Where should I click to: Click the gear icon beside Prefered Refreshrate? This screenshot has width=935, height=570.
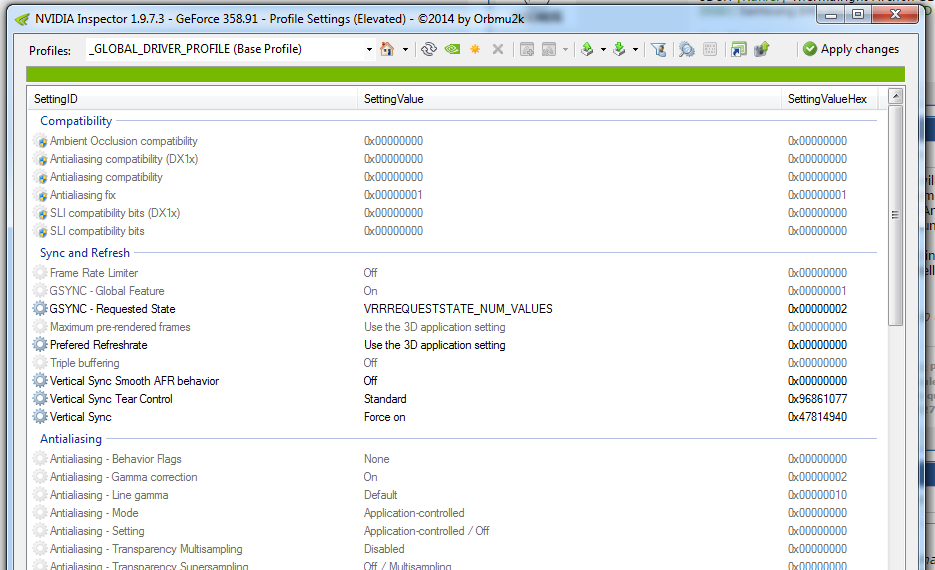point(40,345)
